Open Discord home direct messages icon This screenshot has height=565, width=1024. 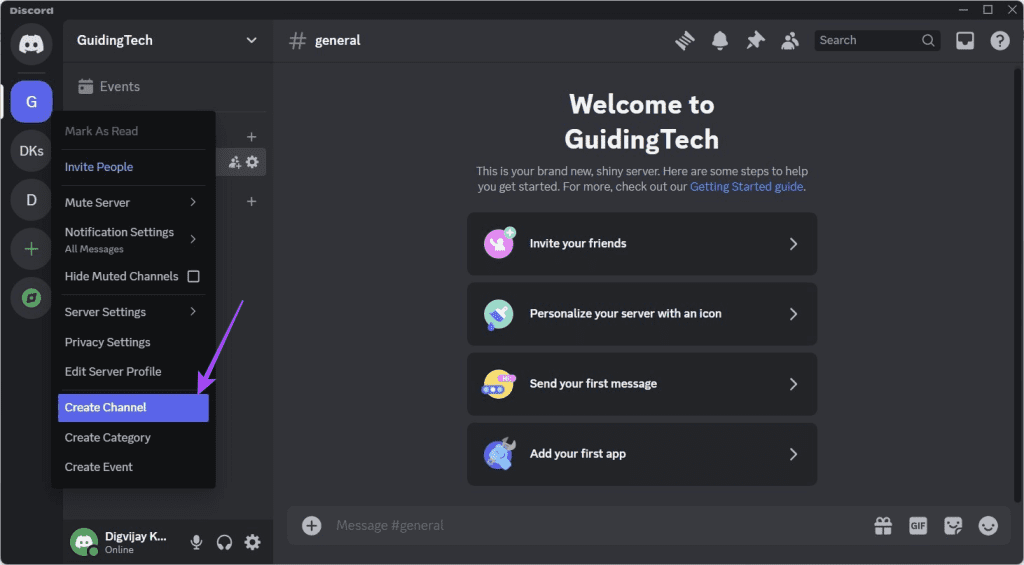(x=31, y=44)
